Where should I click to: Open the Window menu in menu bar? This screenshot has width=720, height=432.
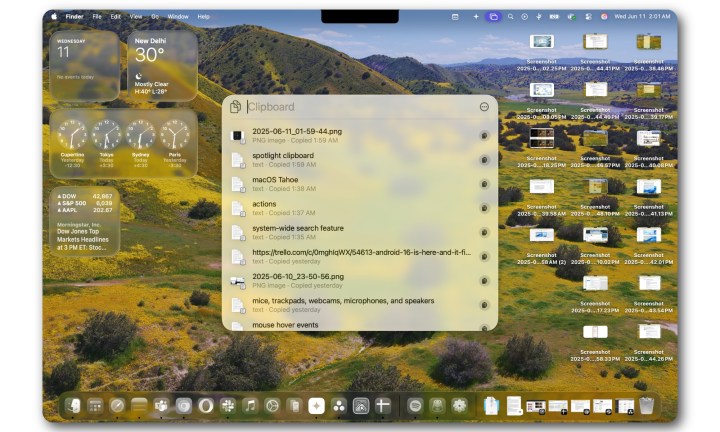coord(178,17)
